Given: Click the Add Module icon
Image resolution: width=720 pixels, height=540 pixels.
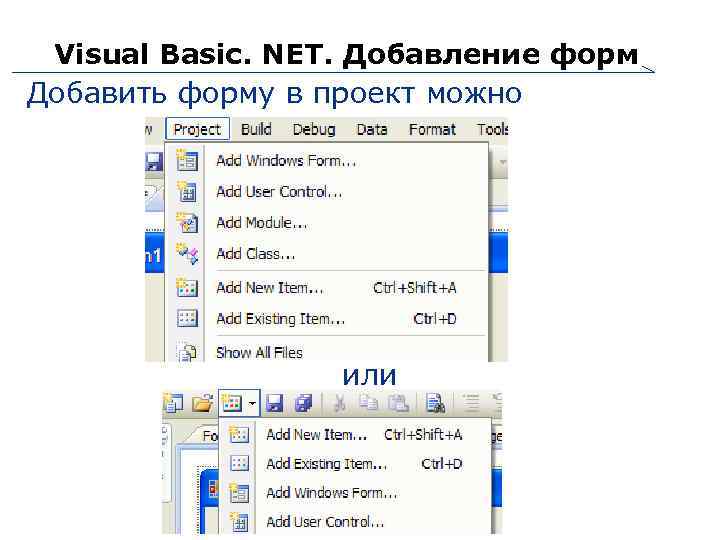Looking at the screenshot, I should 187,223.
